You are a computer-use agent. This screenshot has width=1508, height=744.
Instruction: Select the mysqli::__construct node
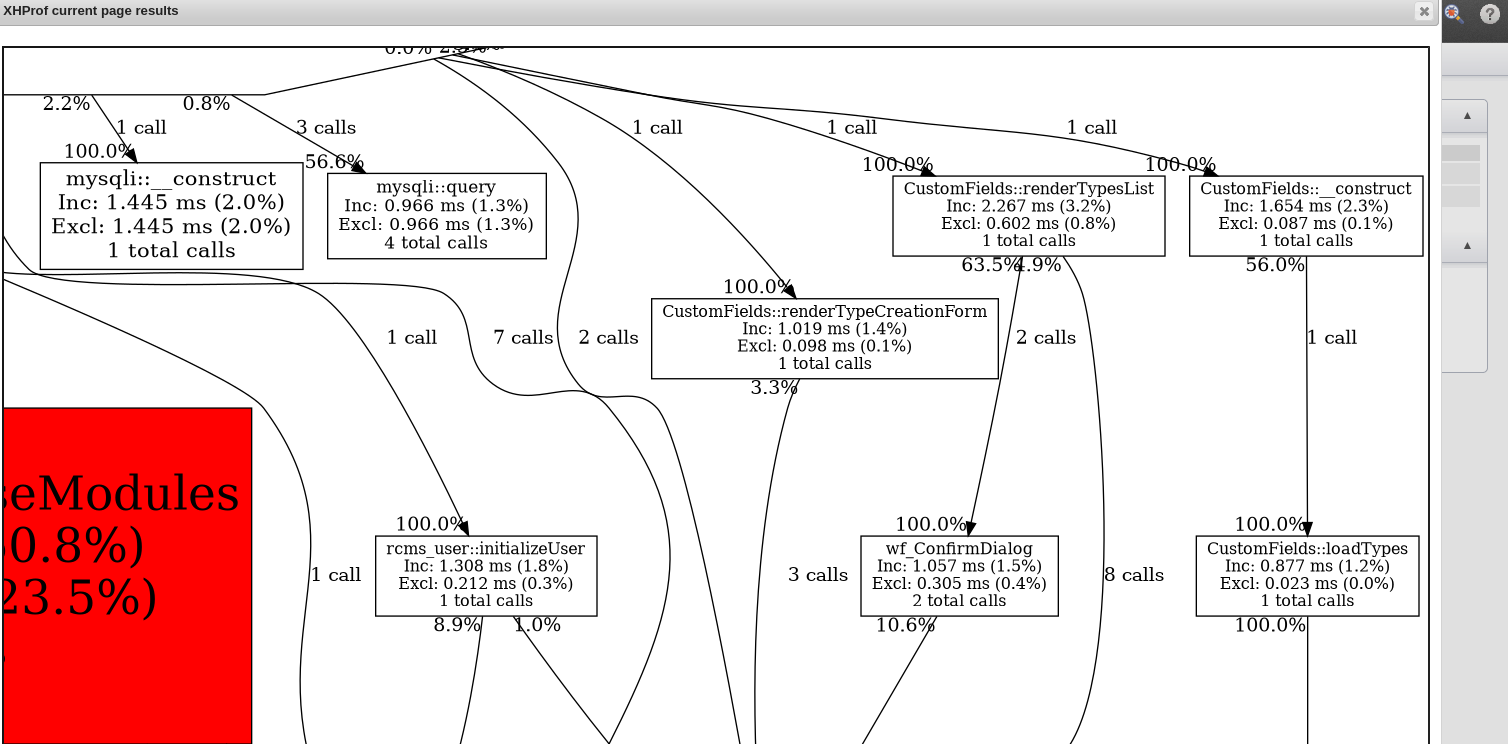(x=171, y=215)
